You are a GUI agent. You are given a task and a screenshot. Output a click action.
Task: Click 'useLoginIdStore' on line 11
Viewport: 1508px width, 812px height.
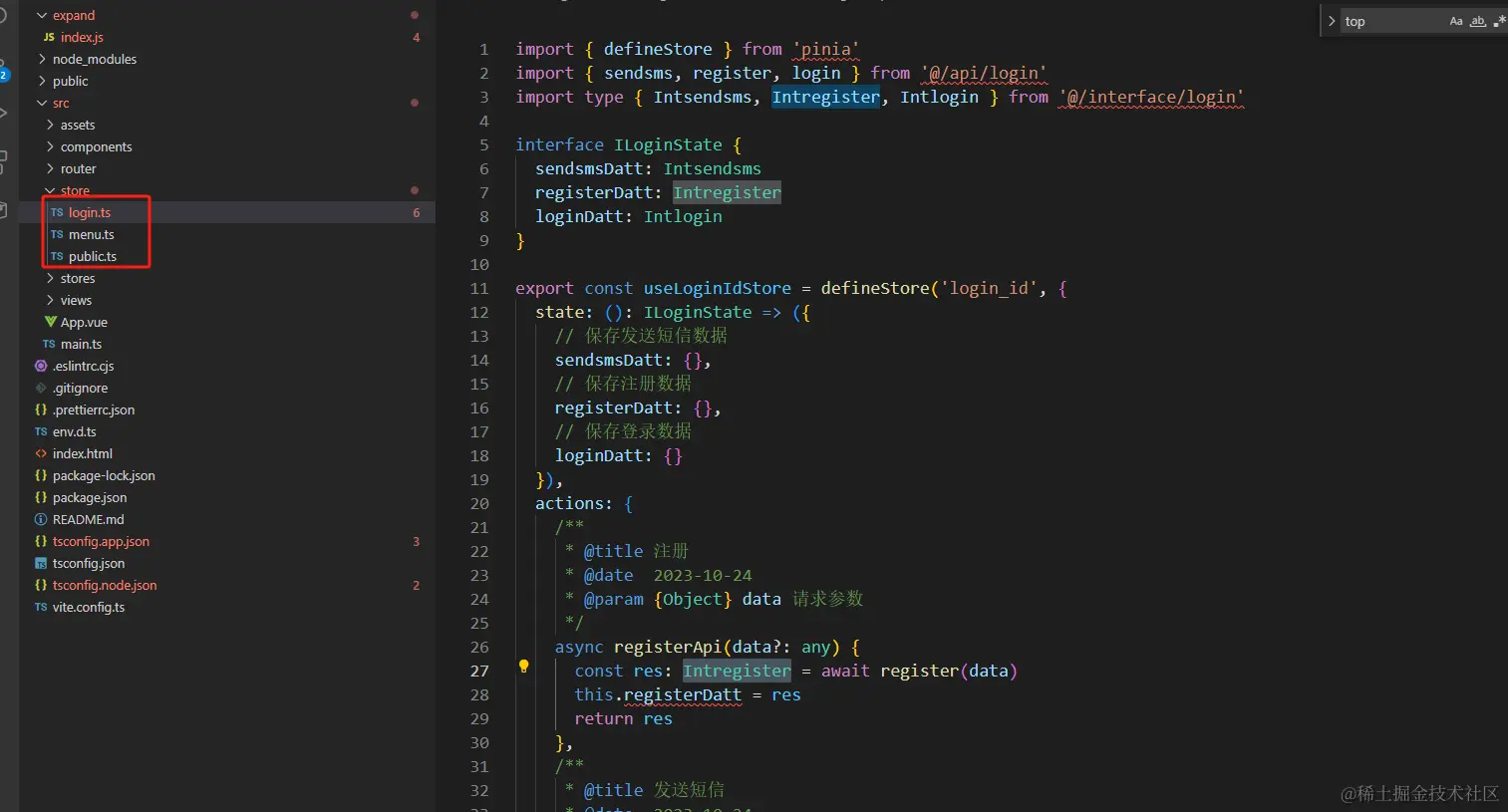point(718,288)
